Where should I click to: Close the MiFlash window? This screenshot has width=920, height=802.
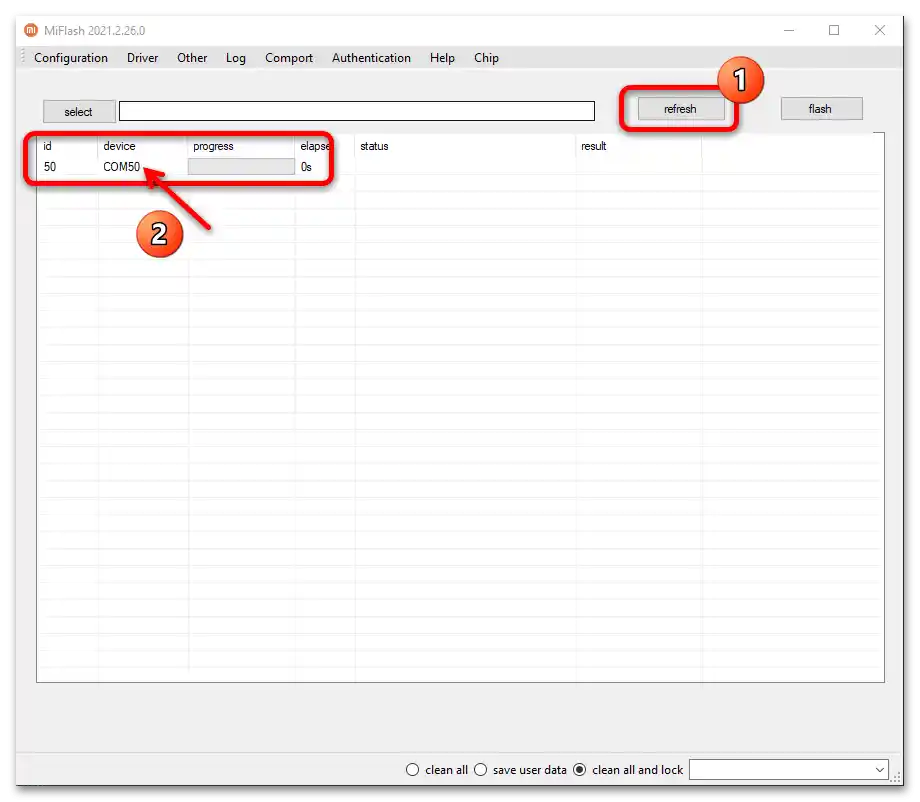(x=880, y=31)
